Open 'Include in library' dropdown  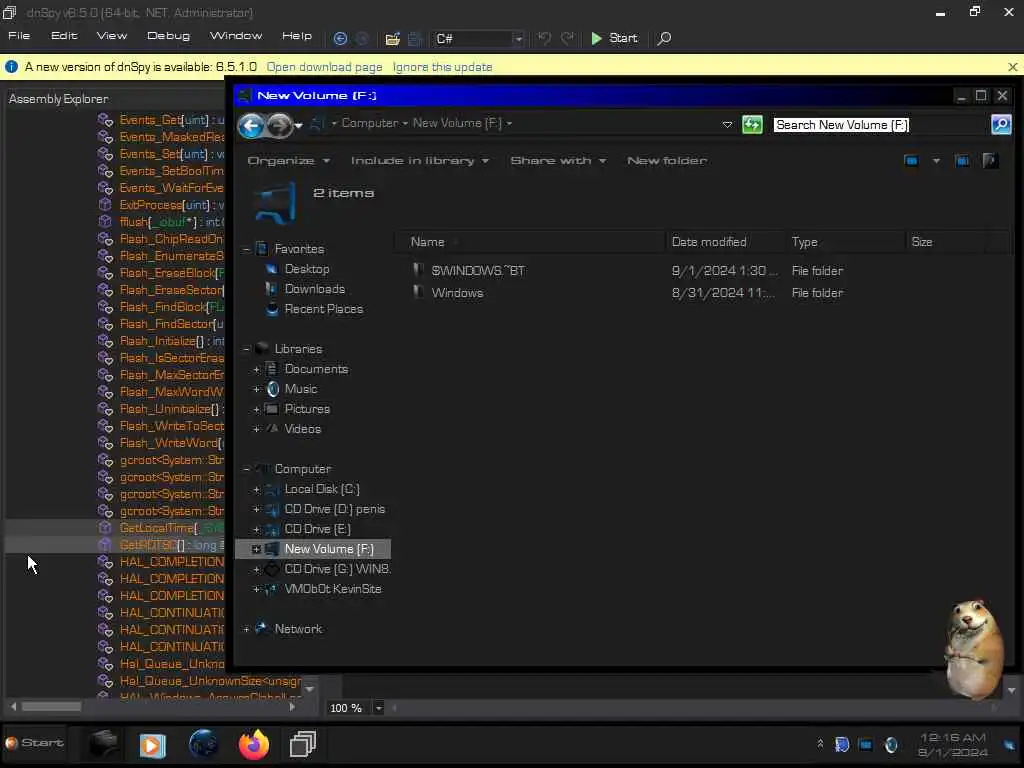pos(419,161)
